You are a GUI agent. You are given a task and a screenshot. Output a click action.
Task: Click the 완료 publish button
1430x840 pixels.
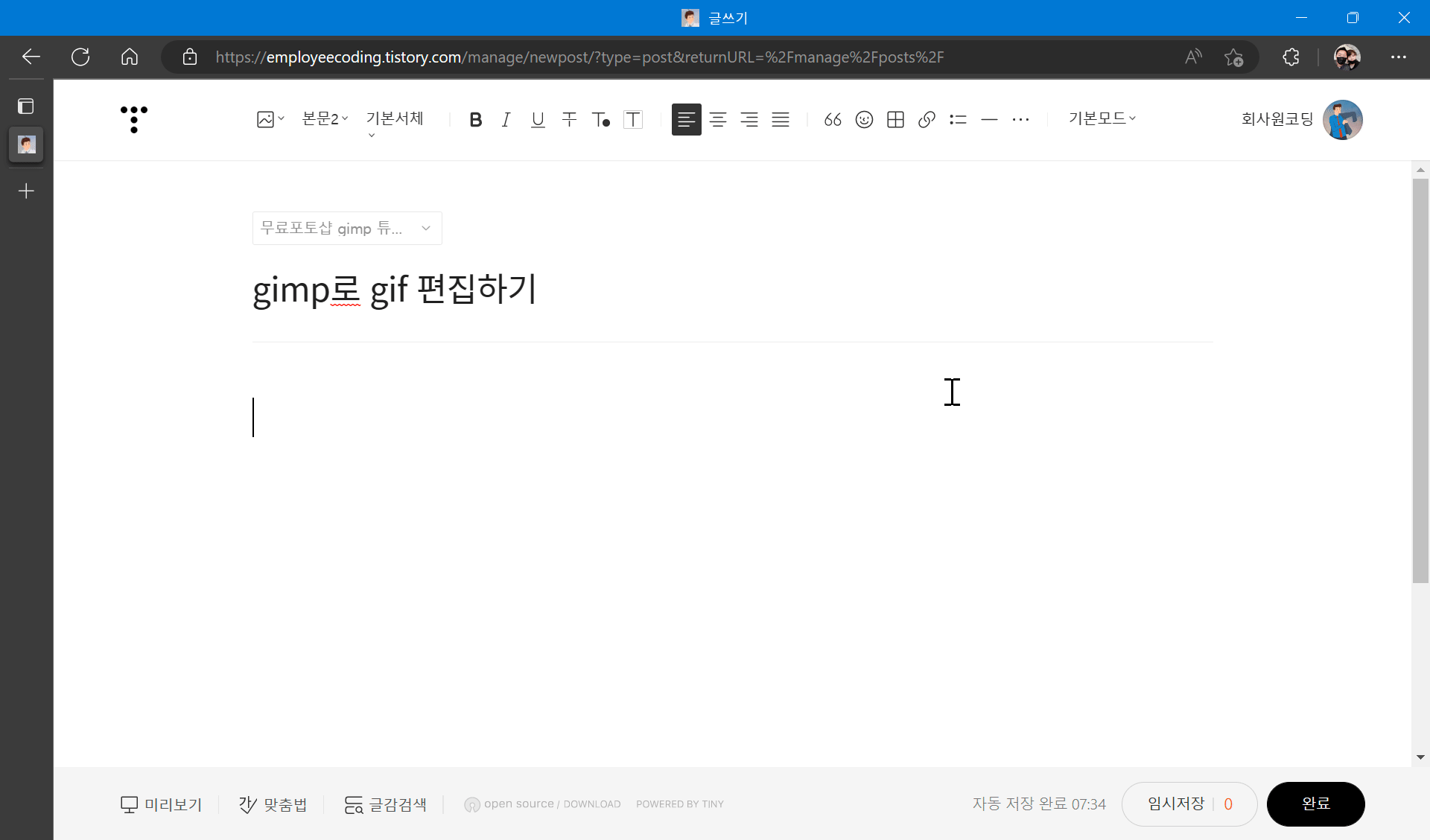coord(1315,804)
